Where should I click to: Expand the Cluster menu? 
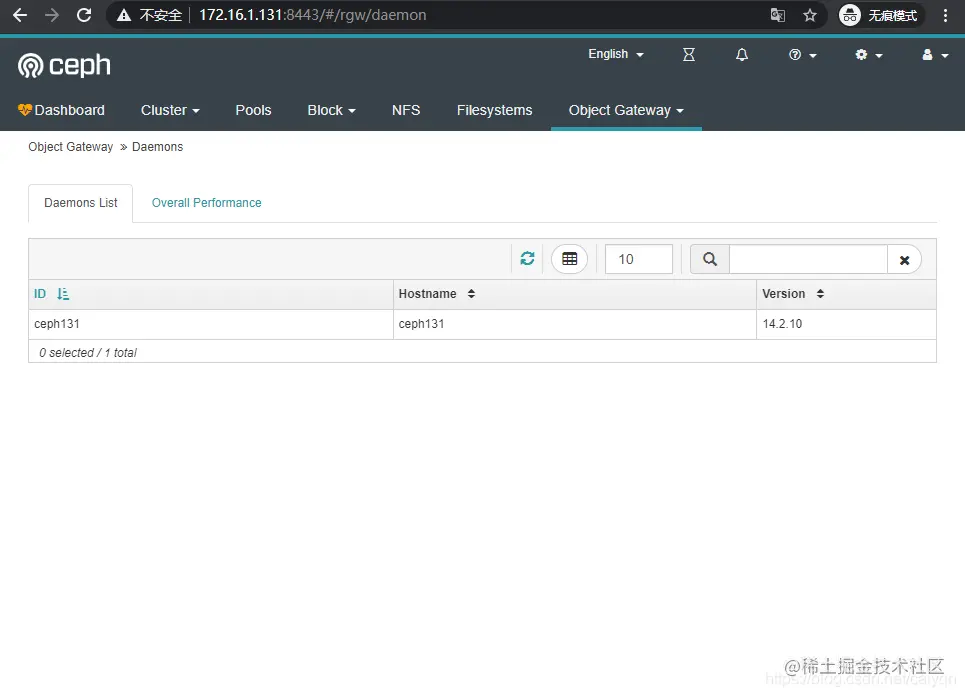(x=170, y=110)
